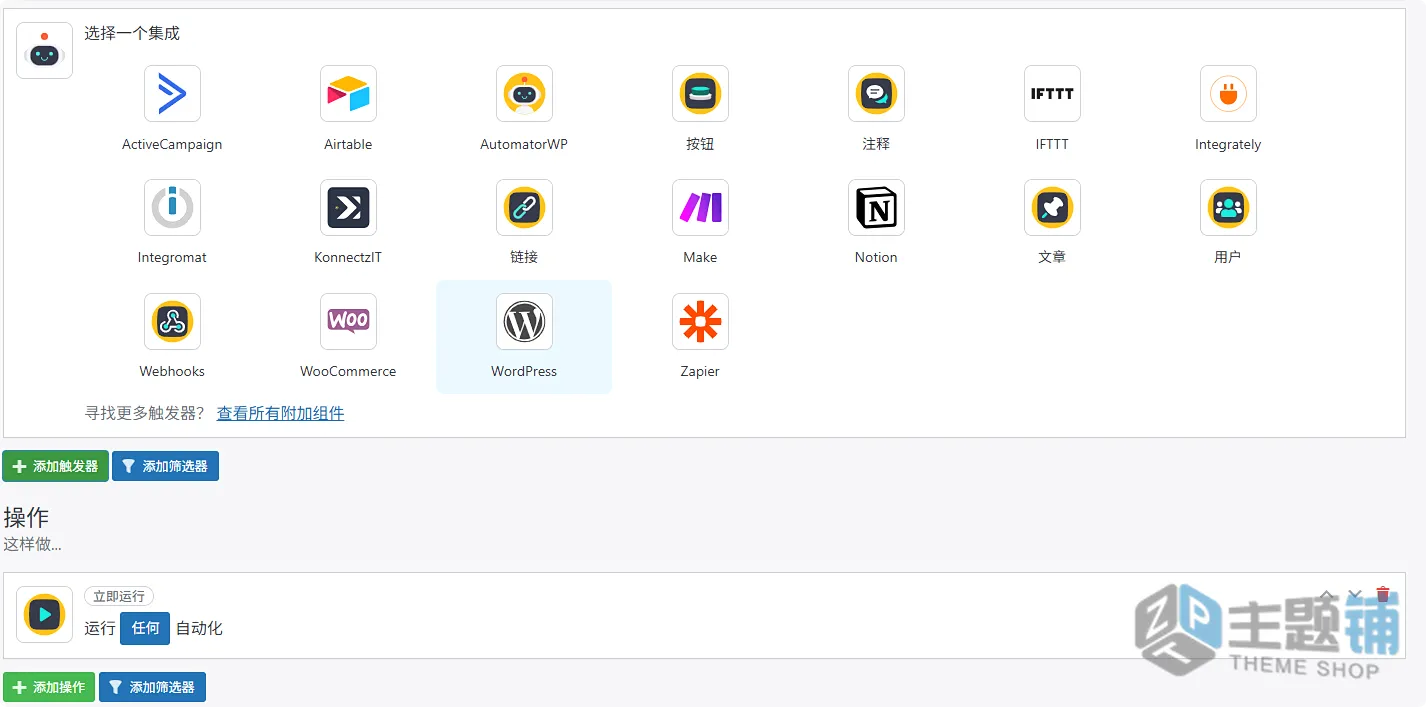Choose the 文章 (Posts) pin icon
The image size is (1426, 707).
pos(1052,207)
